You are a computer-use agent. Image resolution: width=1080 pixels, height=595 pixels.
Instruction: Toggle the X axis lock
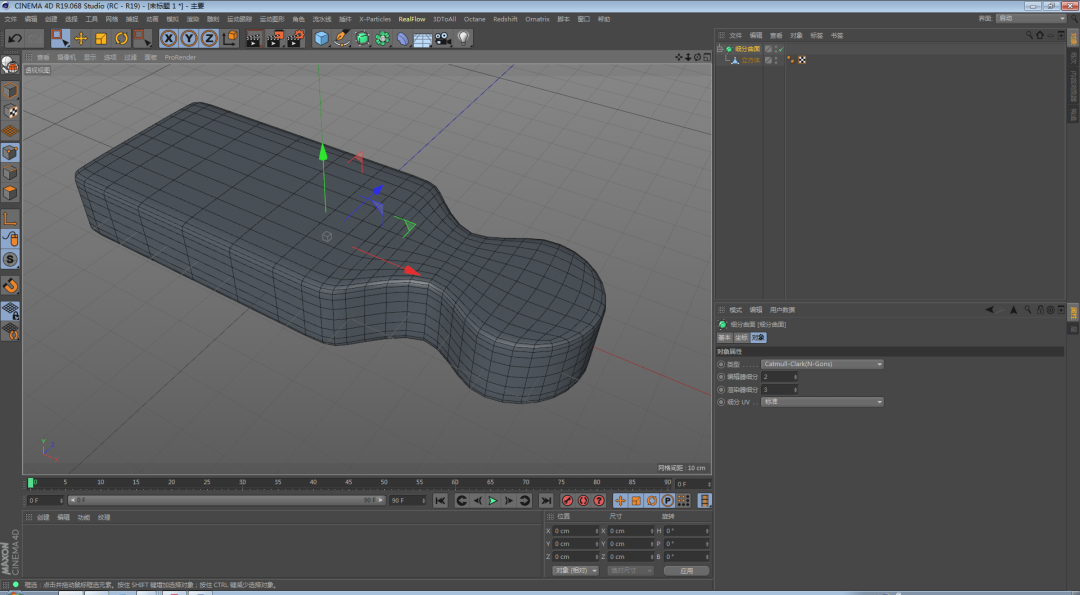pyautogui.click(x=168, y=38)
